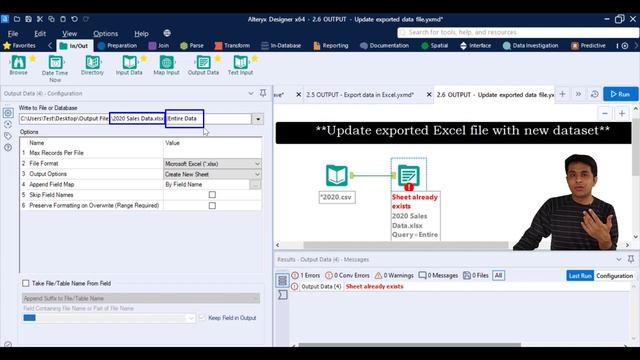
Task: Select the Map Input tool icon
Action: click(x=167, y=62)
